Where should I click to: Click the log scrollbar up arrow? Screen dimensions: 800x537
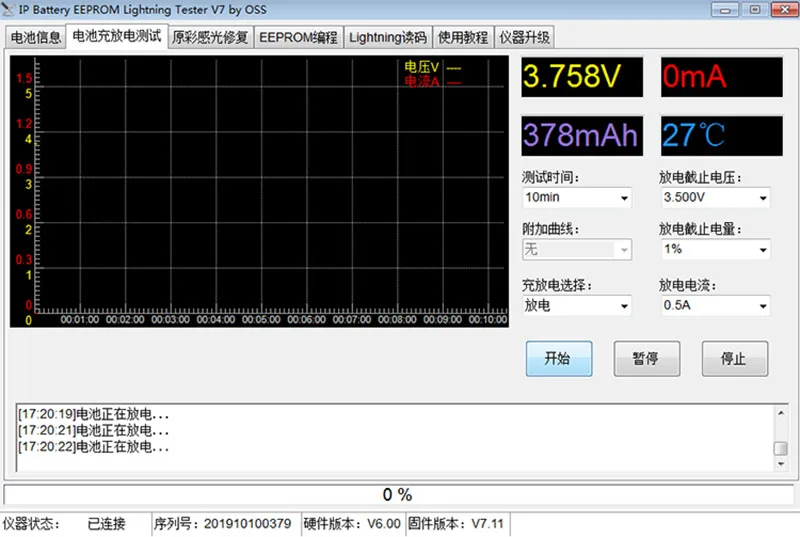tap(781, 413)
